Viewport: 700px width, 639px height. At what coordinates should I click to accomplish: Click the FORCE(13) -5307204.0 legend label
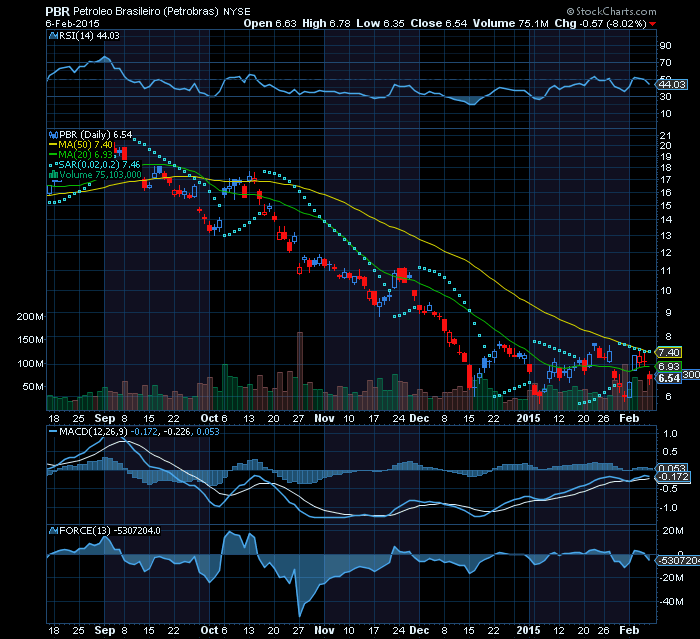tap(109, 530)
